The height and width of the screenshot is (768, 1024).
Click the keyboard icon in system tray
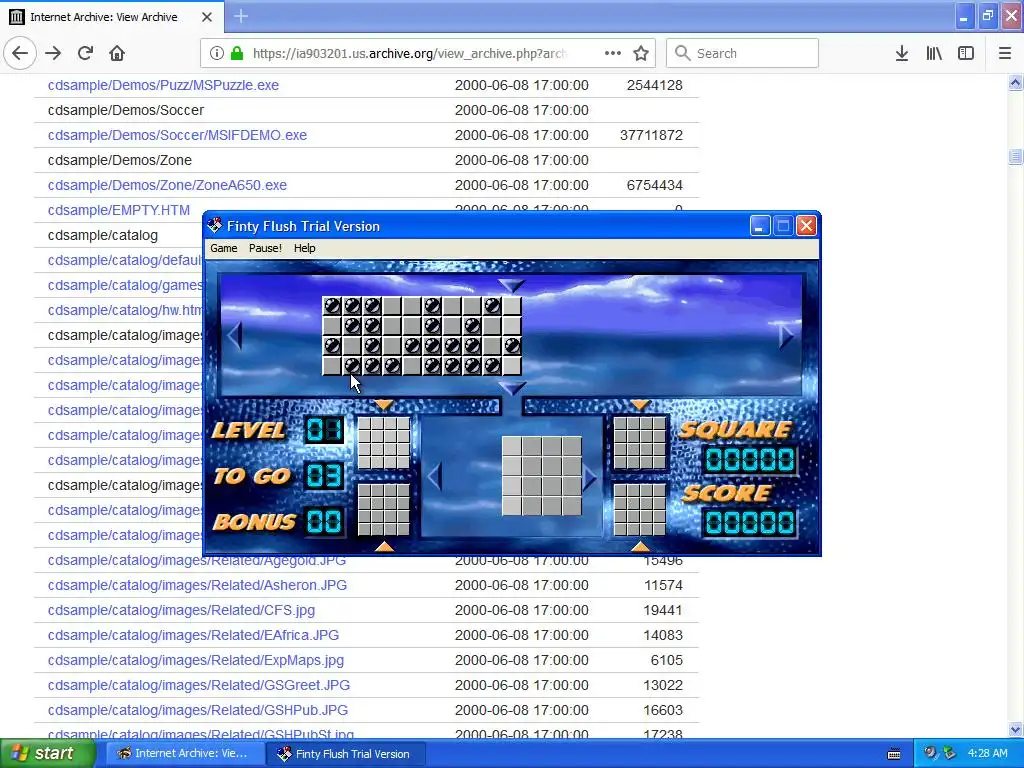click(x=894, y=754)
